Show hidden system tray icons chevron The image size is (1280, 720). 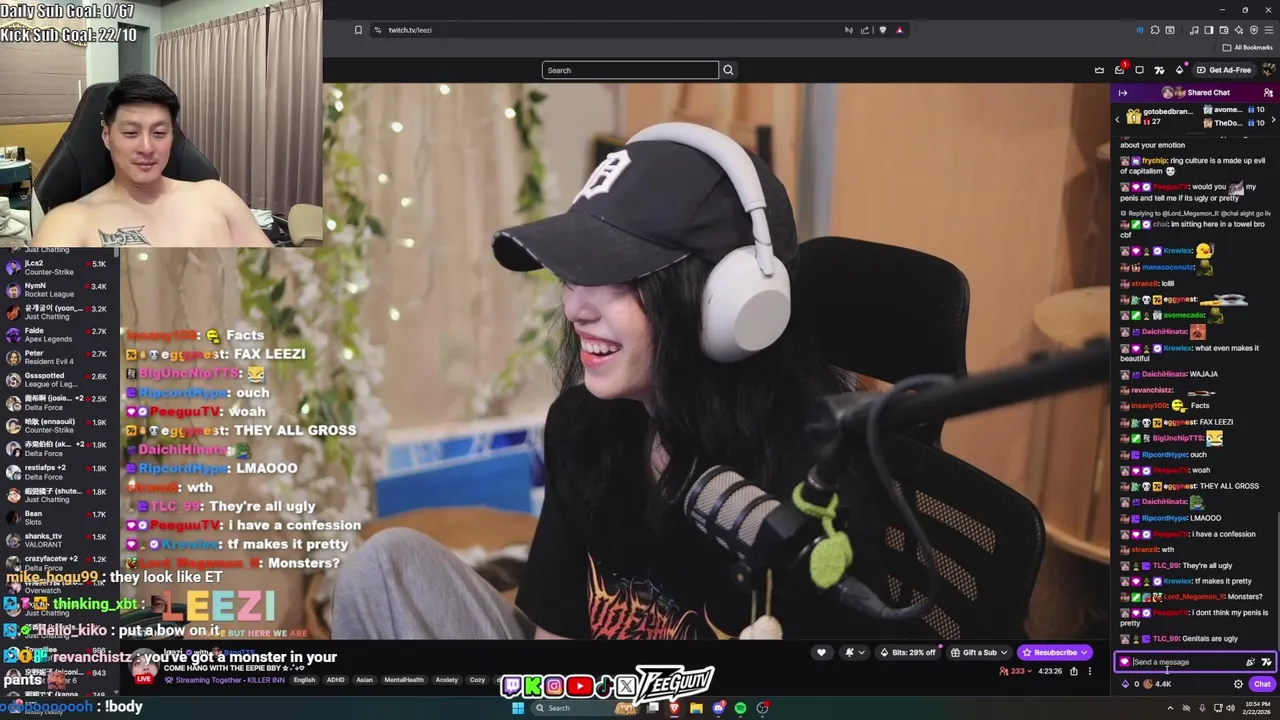(1170, 708)
